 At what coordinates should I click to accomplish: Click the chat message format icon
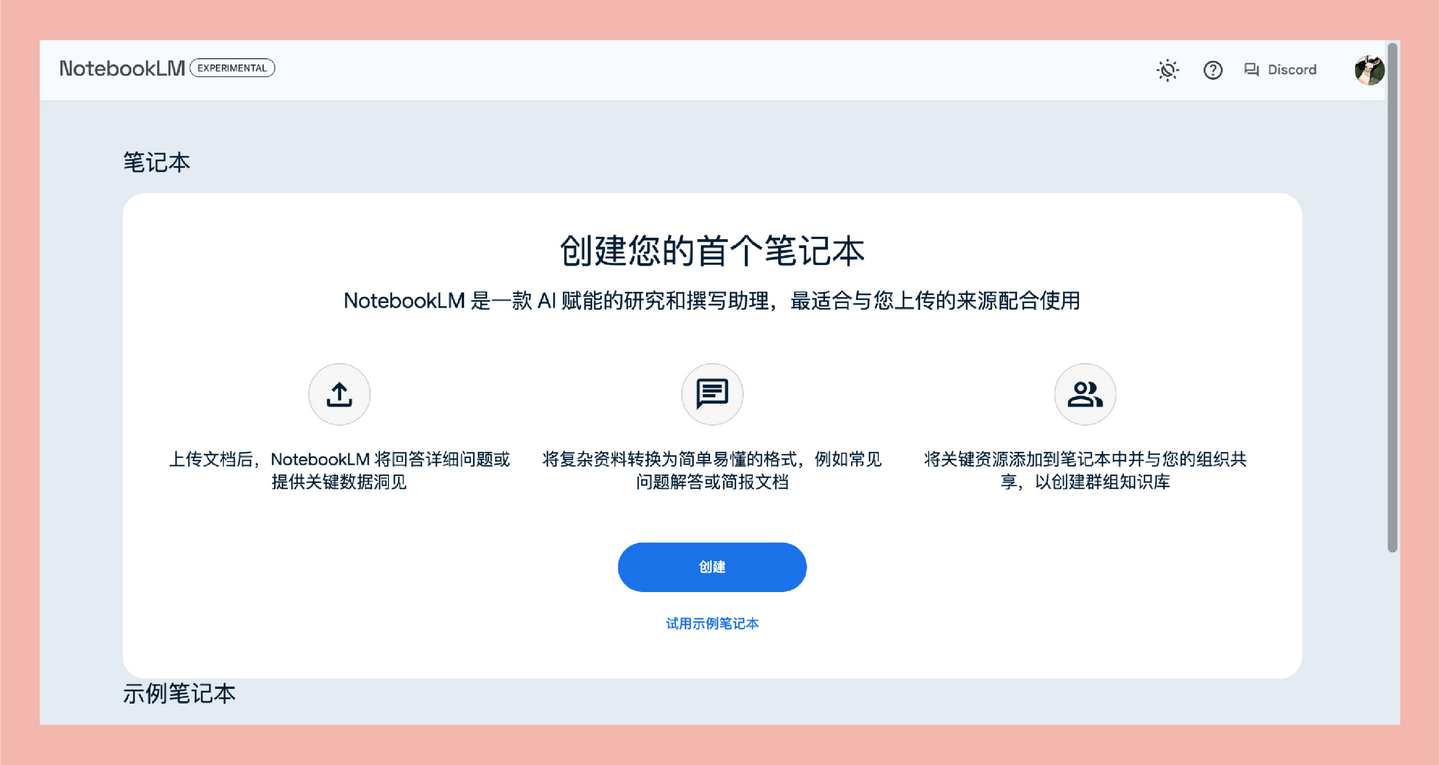point(712,394)
